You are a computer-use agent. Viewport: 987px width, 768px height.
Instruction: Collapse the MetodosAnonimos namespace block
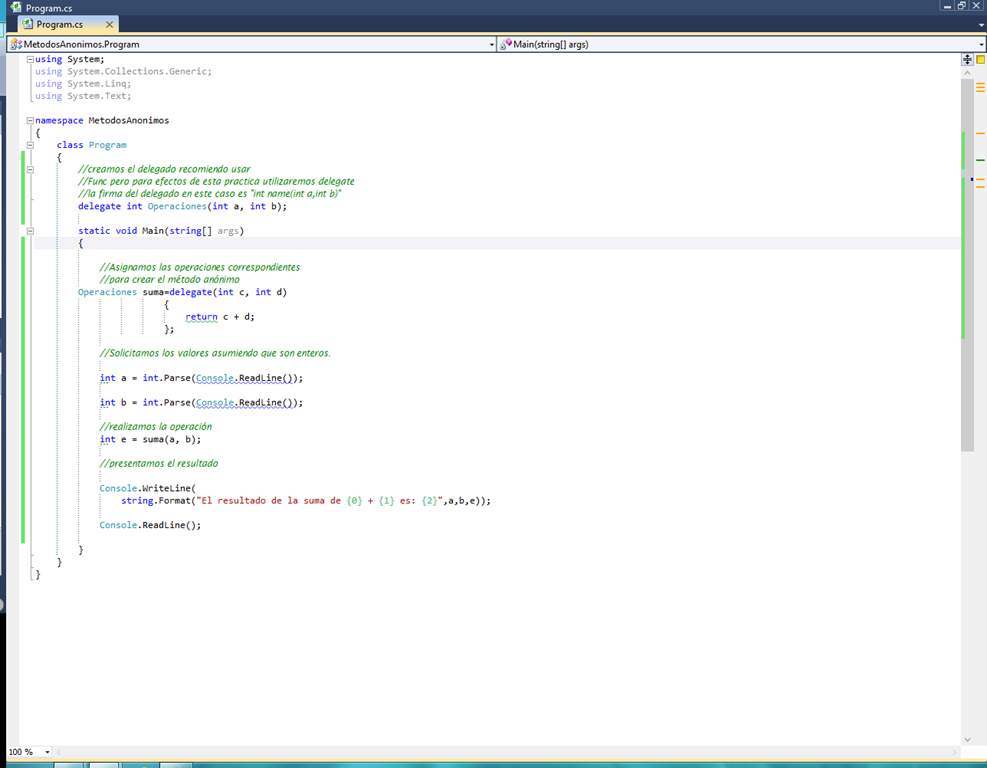point(31,119)
